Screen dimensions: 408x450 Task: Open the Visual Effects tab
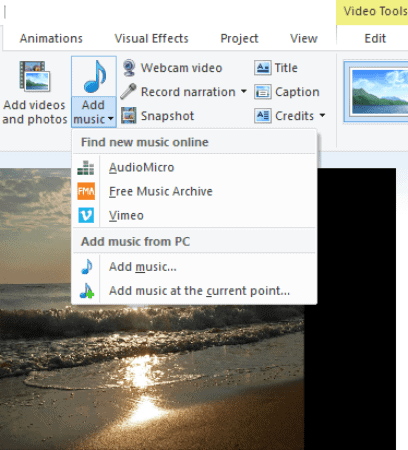151,38
